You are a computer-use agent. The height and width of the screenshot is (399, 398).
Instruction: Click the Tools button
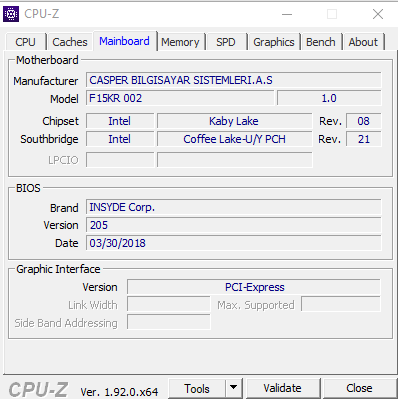click(197, 389)
